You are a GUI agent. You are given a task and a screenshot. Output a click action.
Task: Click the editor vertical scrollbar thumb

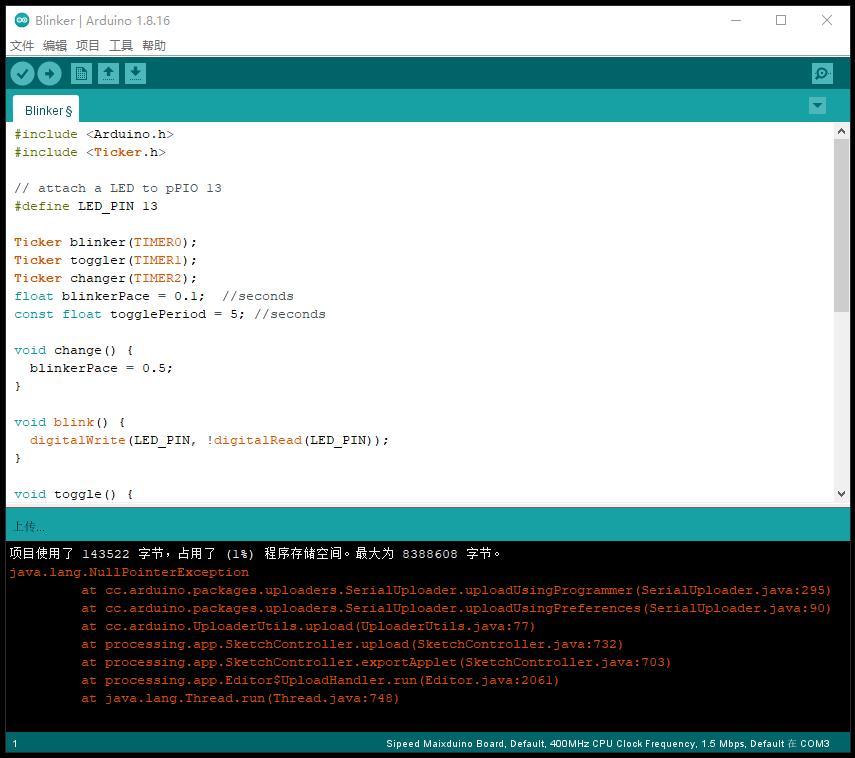click(841, 226)
